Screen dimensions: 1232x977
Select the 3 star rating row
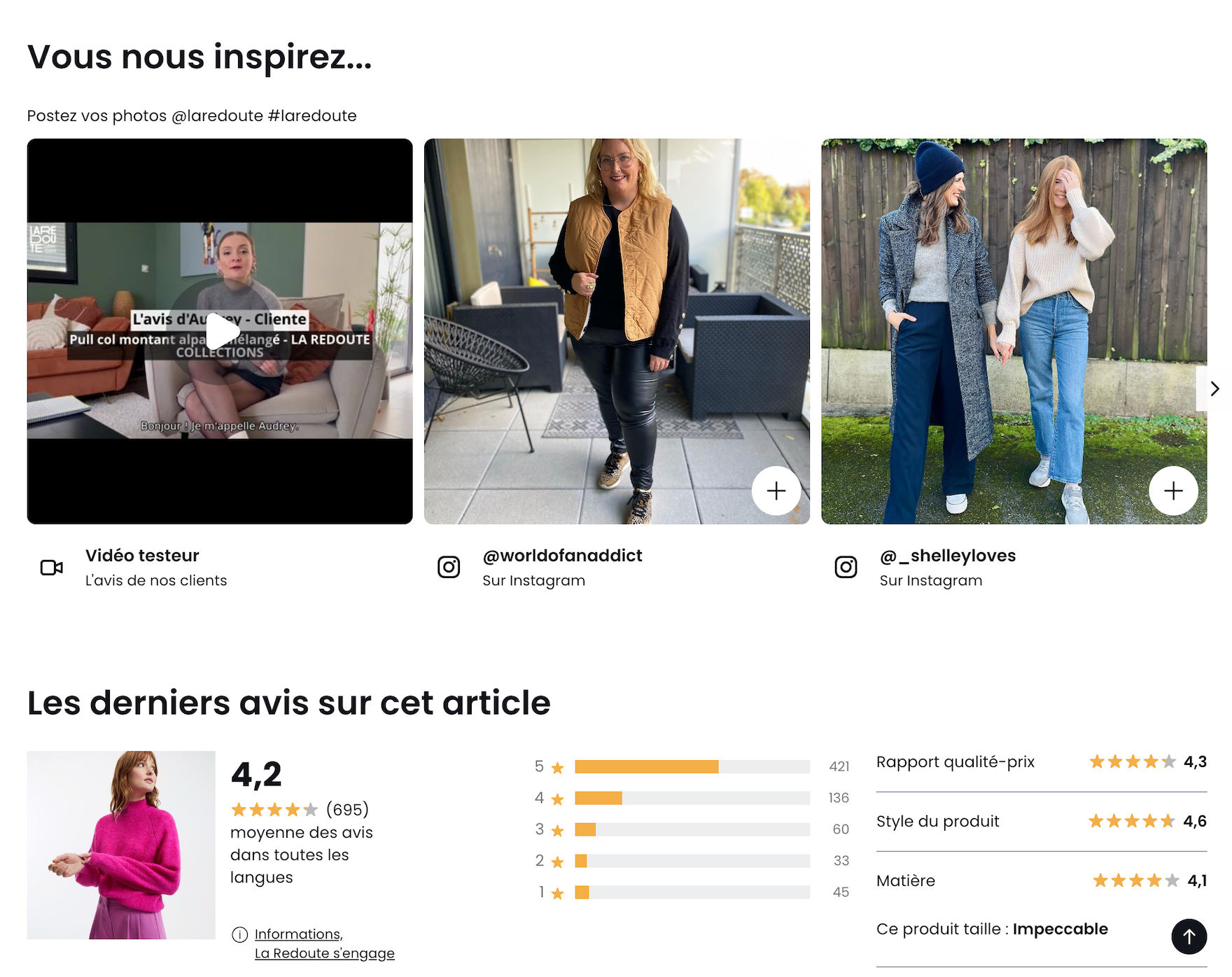pyautogui.click(x=692, y=829)
